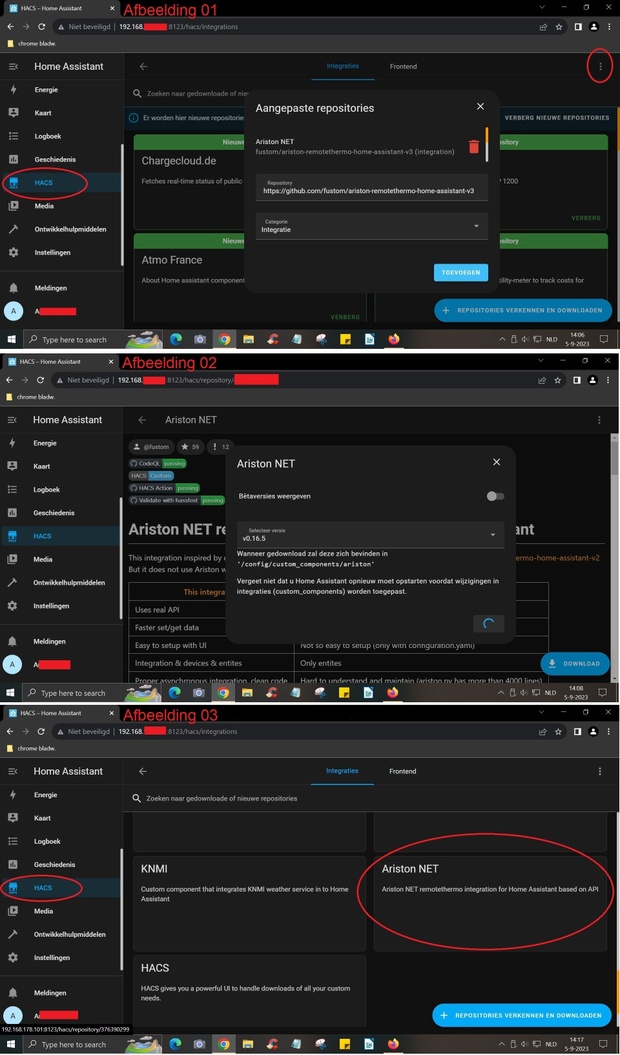
Task: Open the Windows notification center in Afbeelding 01
Action: click(x=604, y=340)
